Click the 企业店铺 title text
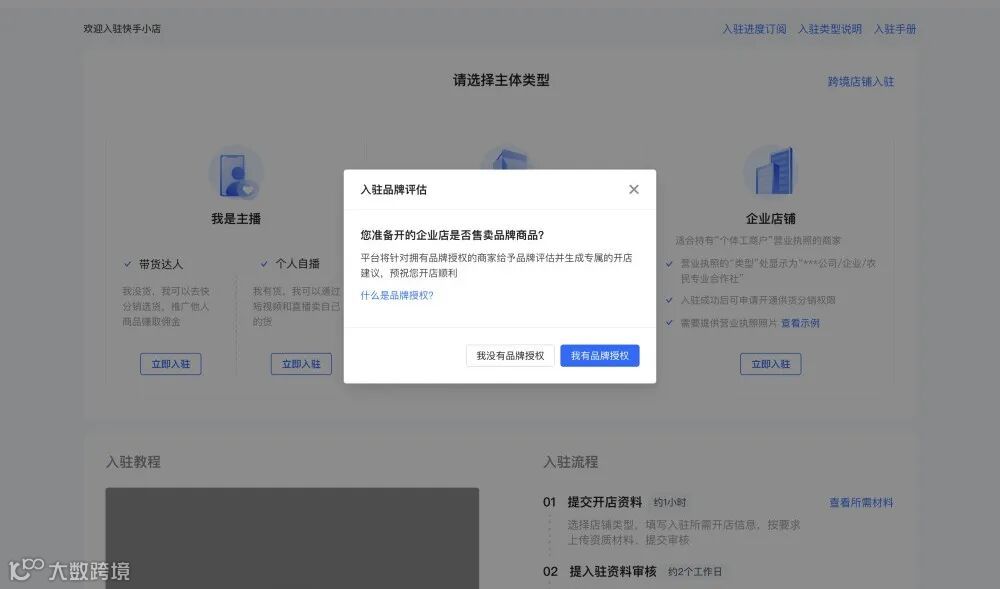Screen dimensions: 1000x589 pos(770,219)
